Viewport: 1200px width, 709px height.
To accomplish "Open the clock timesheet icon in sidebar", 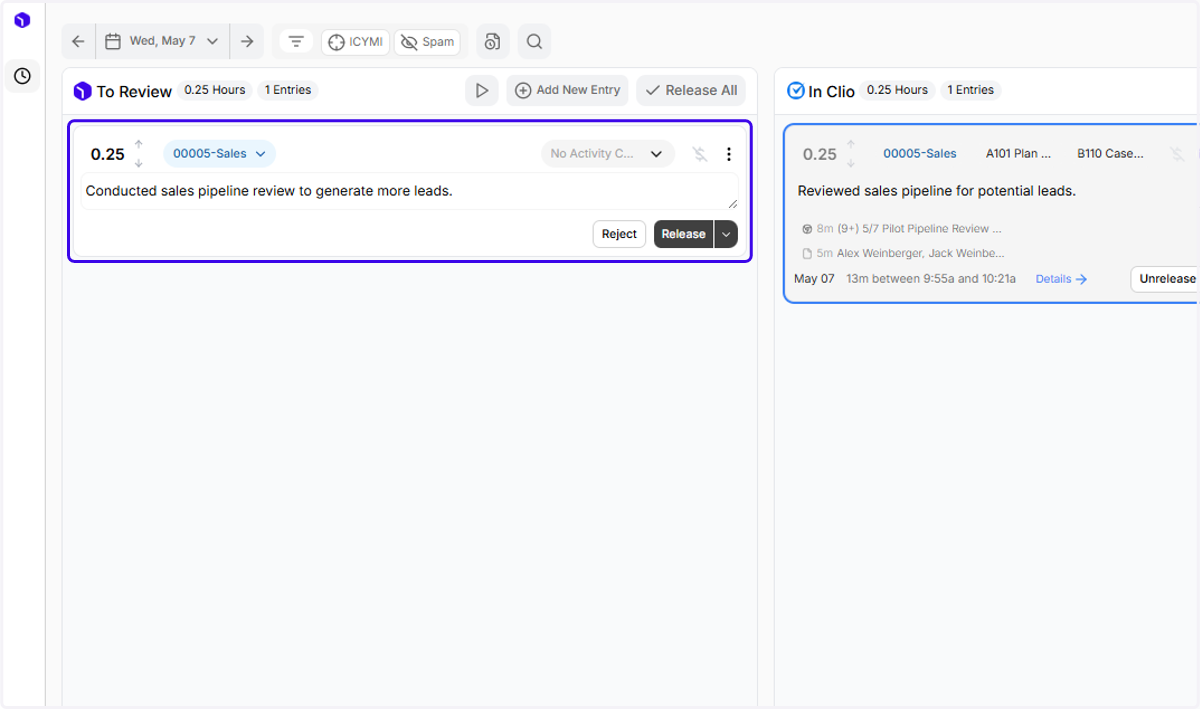I will tap(22, 76).
